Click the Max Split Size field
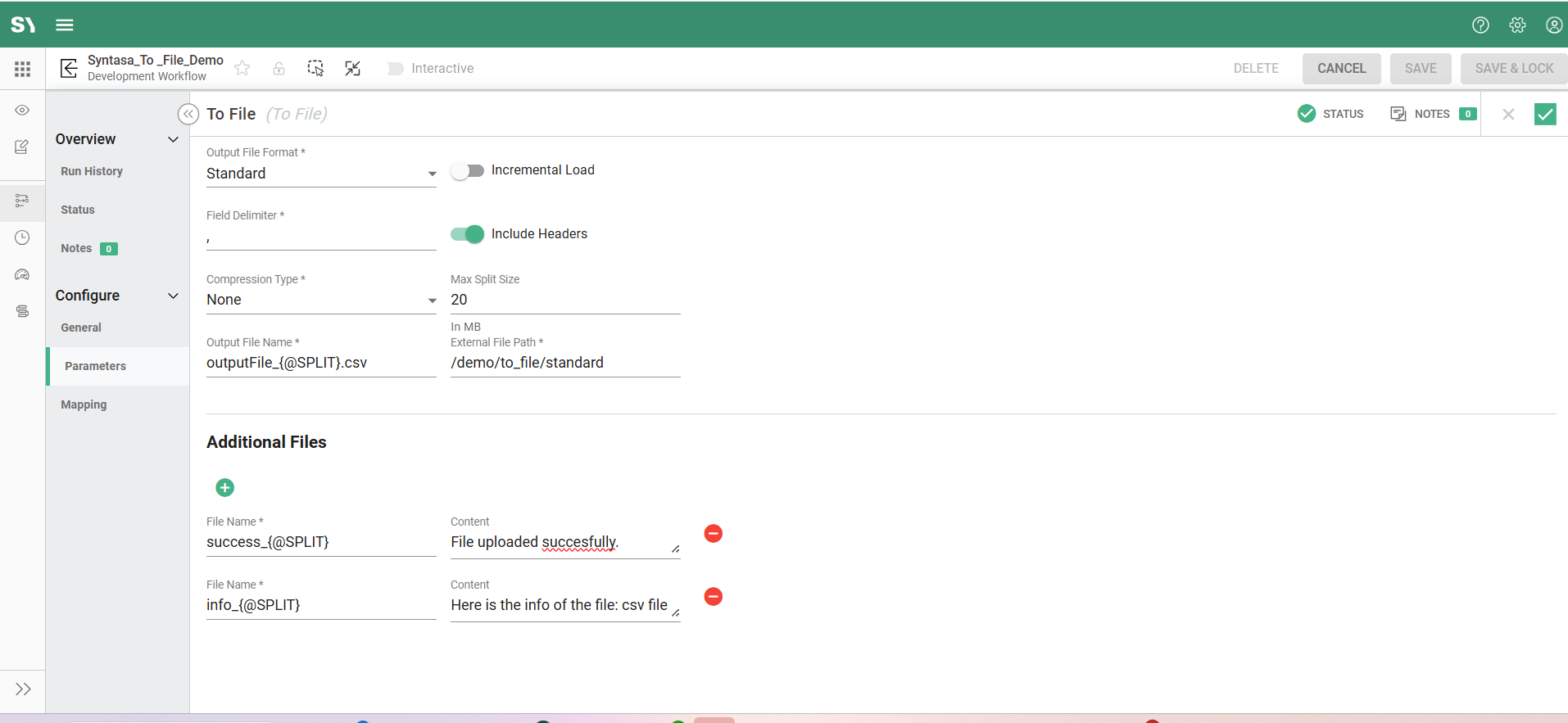Viewport: 1568px width, 723px height. tap(565, 300)
